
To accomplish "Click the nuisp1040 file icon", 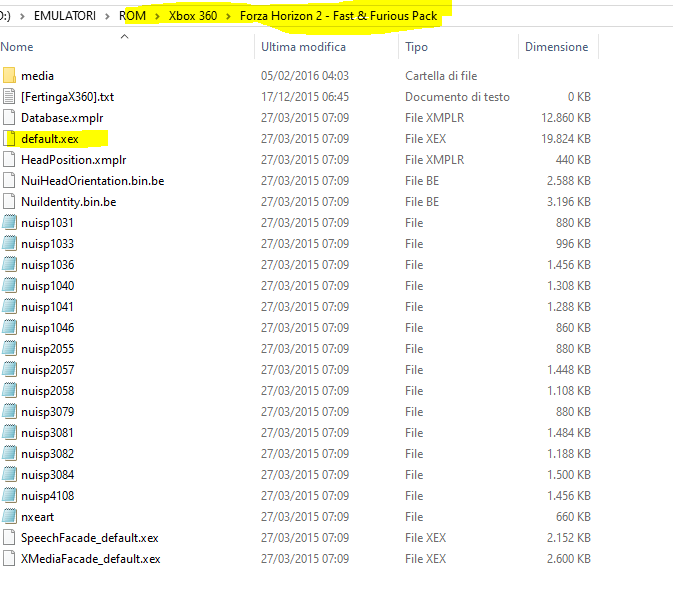I will [9, 286].
